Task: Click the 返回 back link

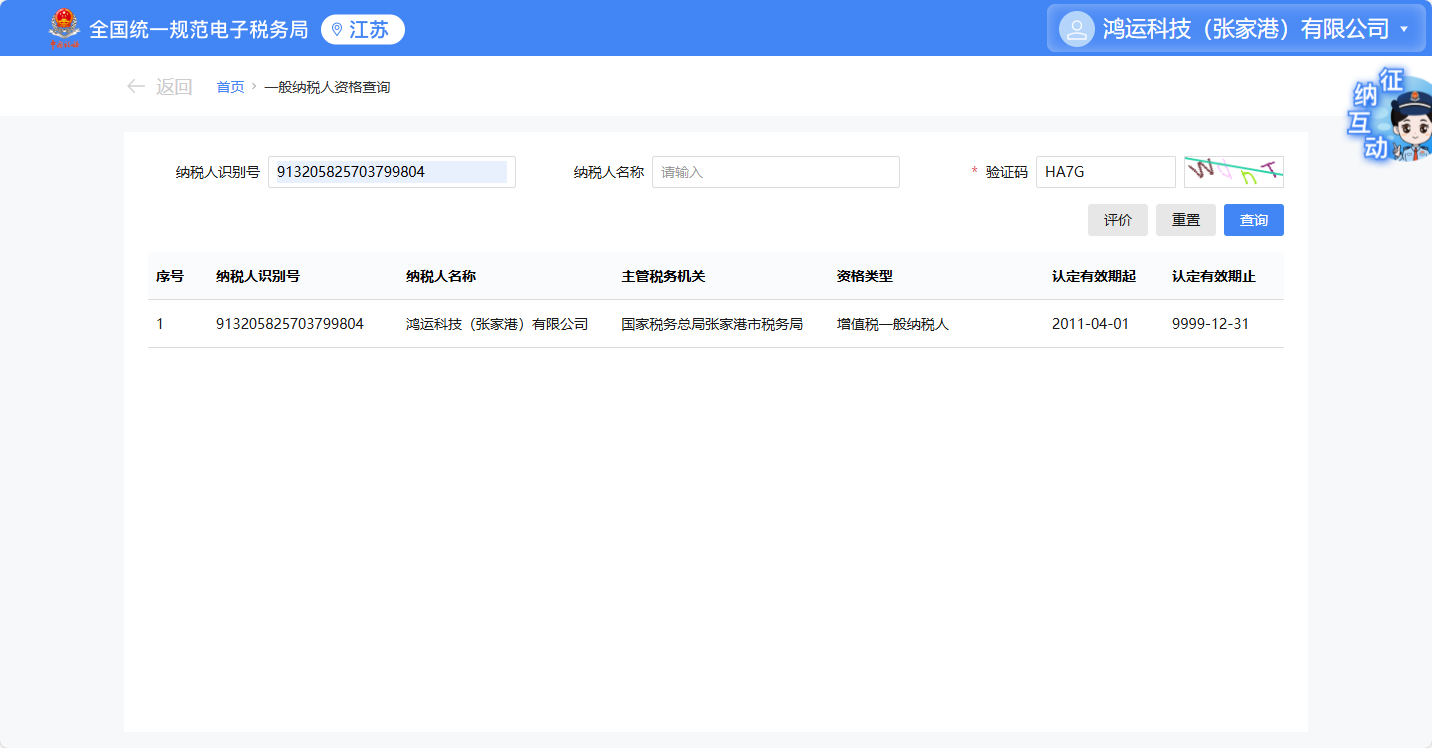Action: pyautogui.click(x=173, y=87)
